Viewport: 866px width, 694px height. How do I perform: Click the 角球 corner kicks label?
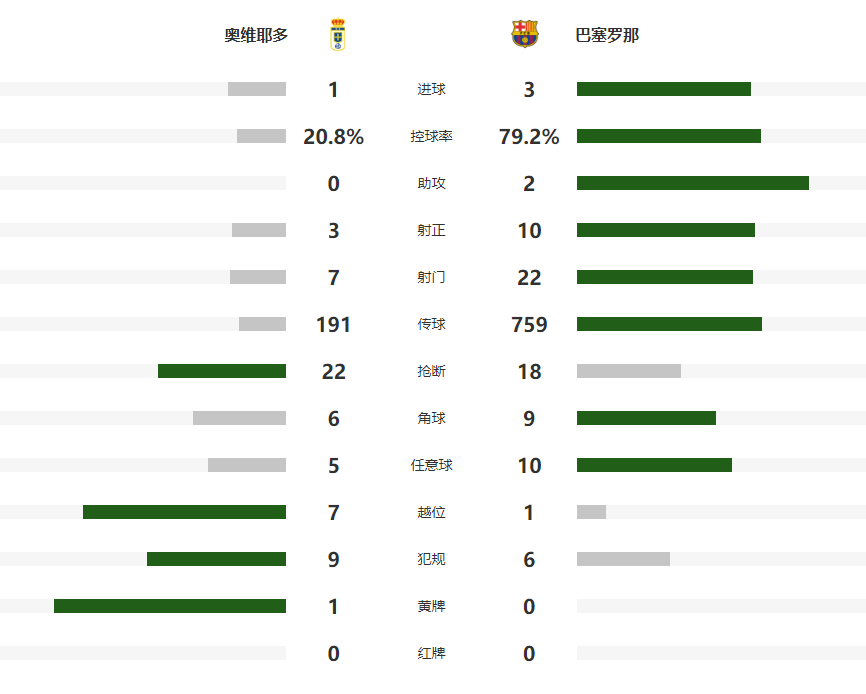pos(431,418)
